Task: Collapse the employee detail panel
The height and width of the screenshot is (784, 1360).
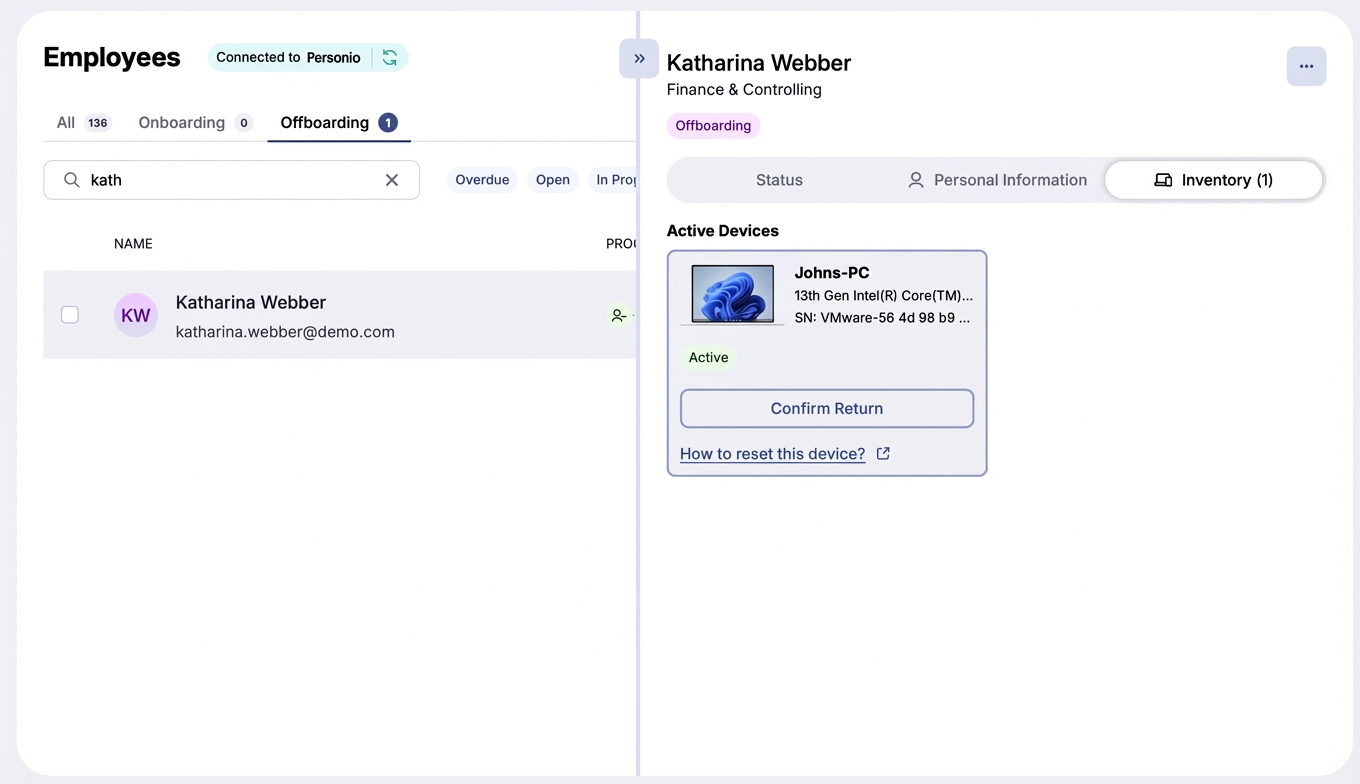Action: click(639, 58)
